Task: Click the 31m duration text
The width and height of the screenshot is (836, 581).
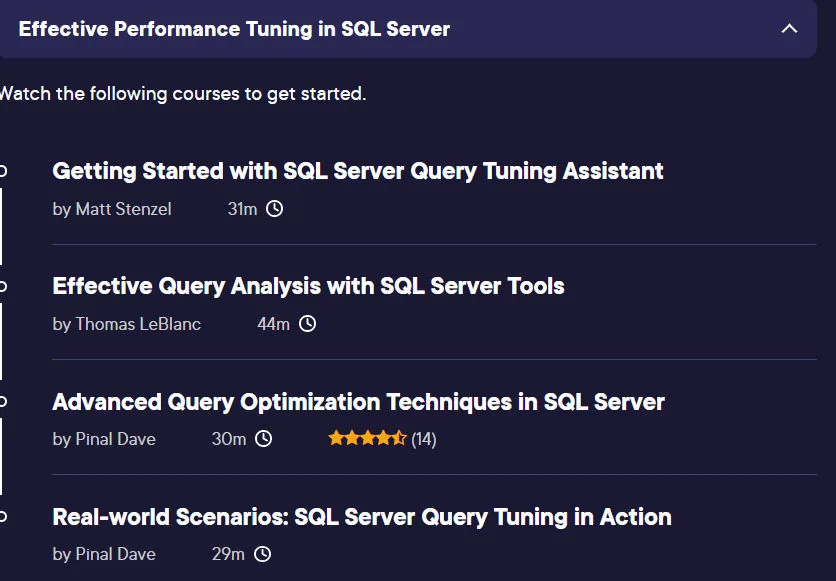Action: point(243,209)
